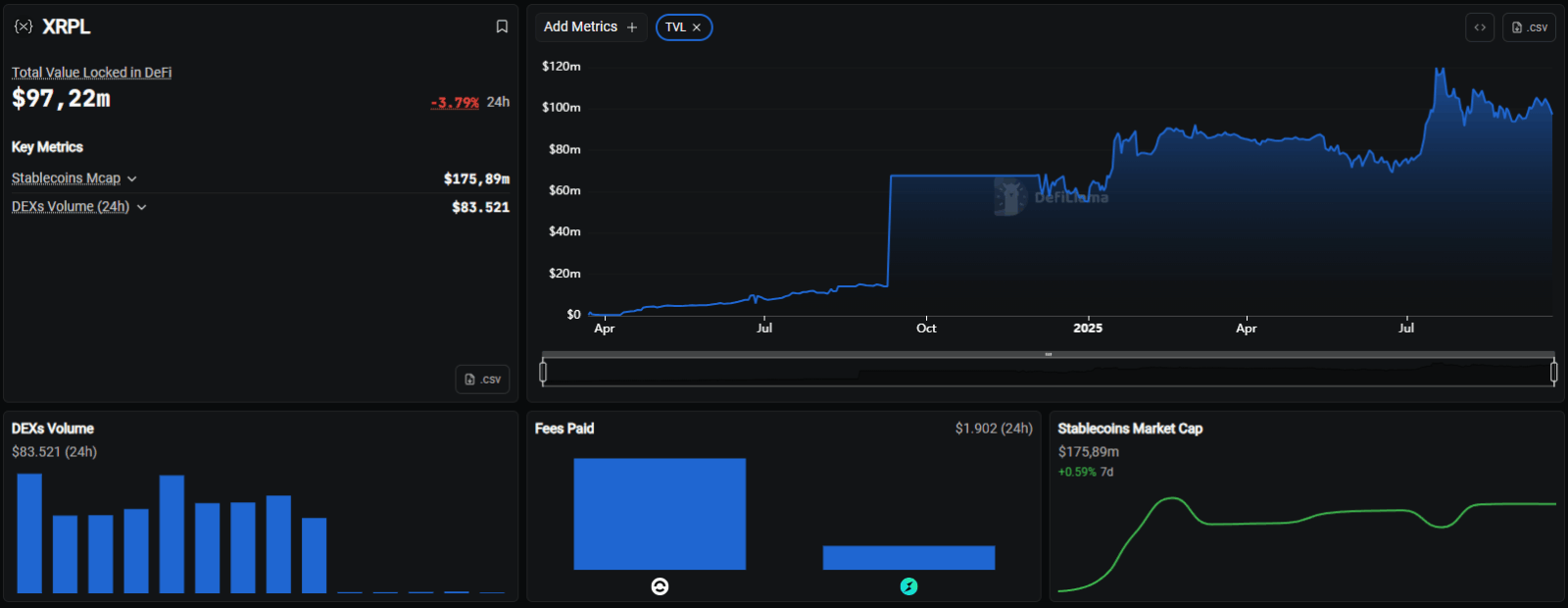Bookmark the XRPL chain
The image size is (1568, 608).
click(502, 26)
